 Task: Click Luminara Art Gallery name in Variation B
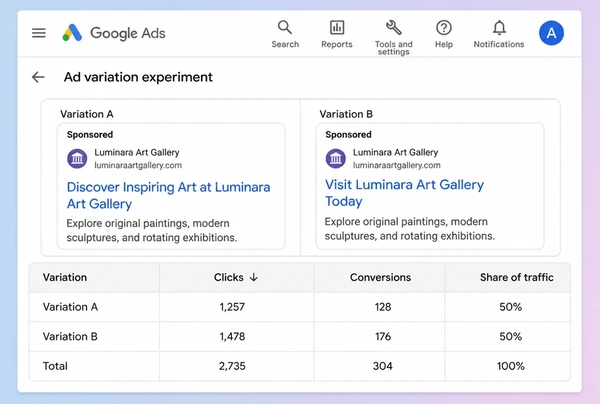(x=395, y=152)
